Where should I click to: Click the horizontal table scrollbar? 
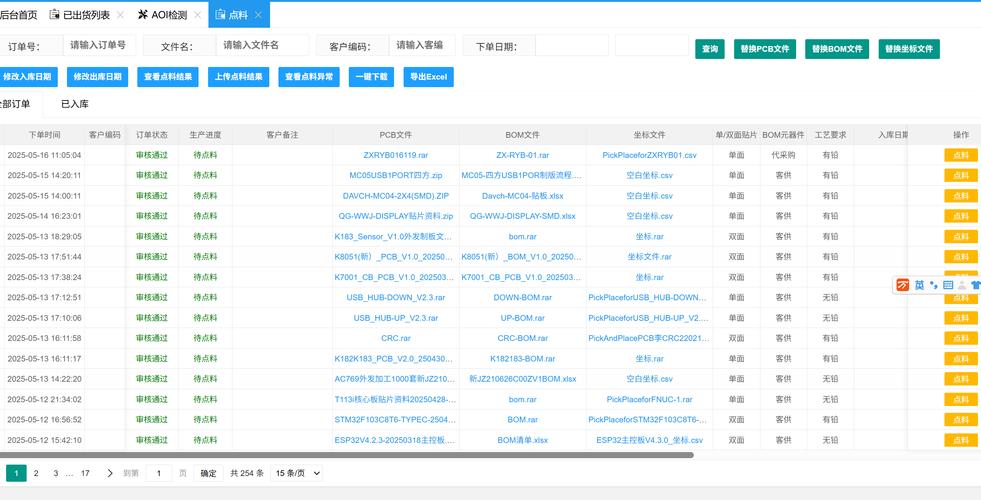(x=347, y=455)
